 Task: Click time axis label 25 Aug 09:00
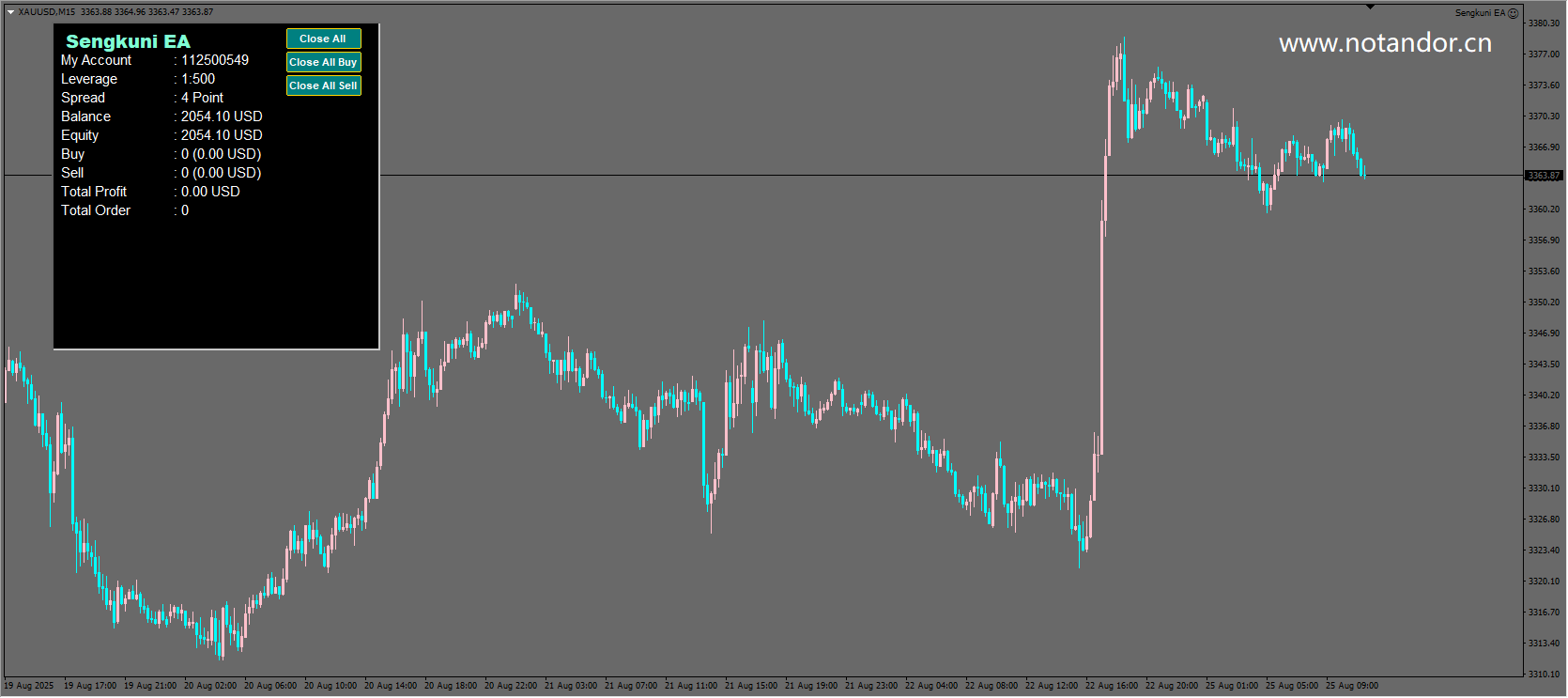(1352, 686)
